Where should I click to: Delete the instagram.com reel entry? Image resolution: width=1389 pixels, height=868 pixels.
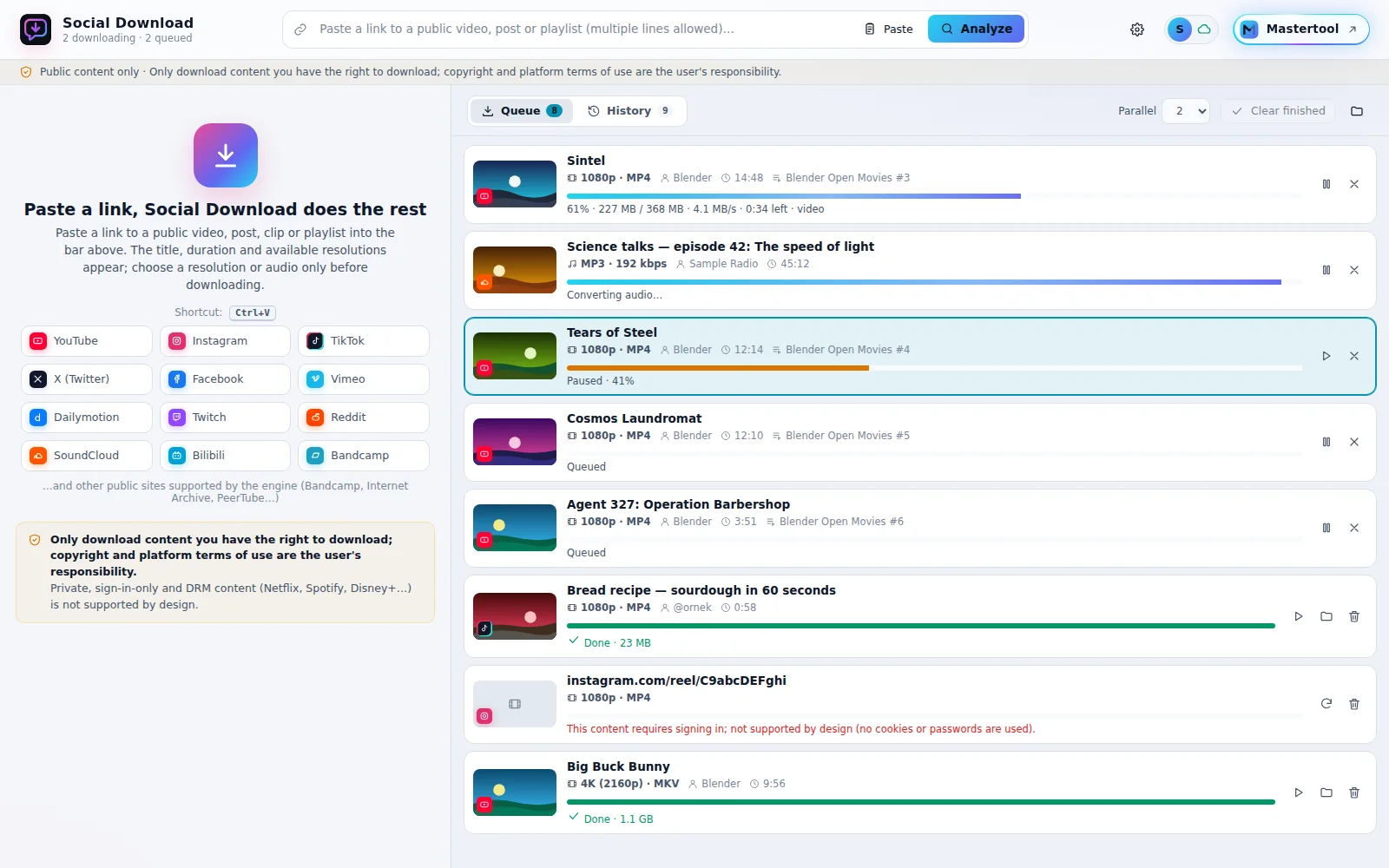1354,704
